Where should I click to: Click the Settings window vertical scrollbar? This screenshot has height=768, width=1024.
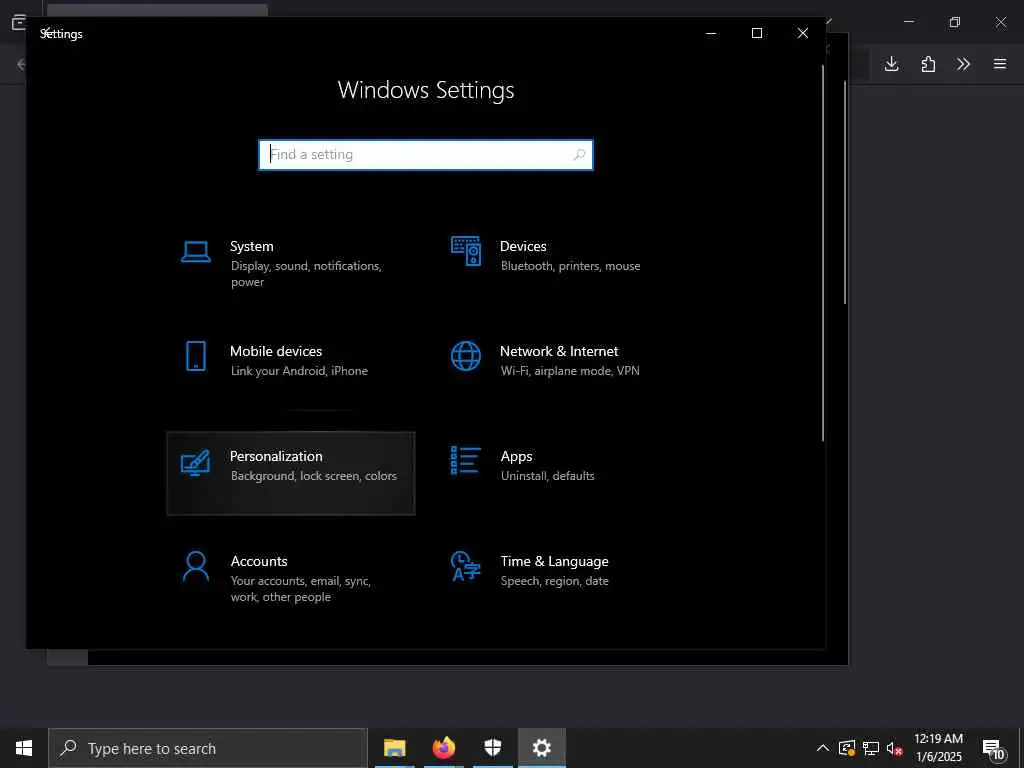(x=823, y=253)
